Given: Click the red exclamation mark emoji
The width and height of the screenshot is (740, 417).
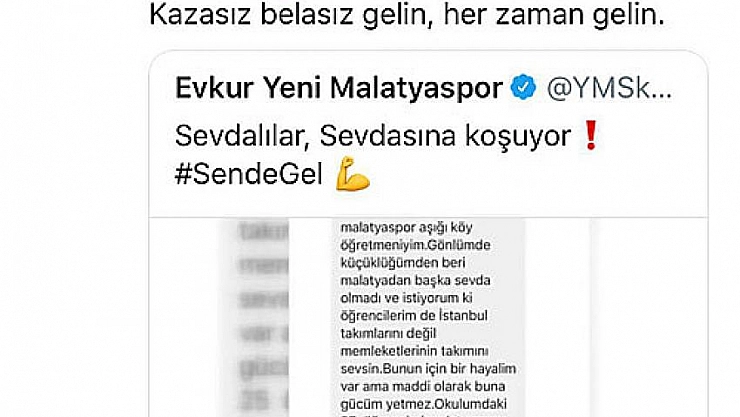Looking at the screenshot, I should (x=591, y=135).
